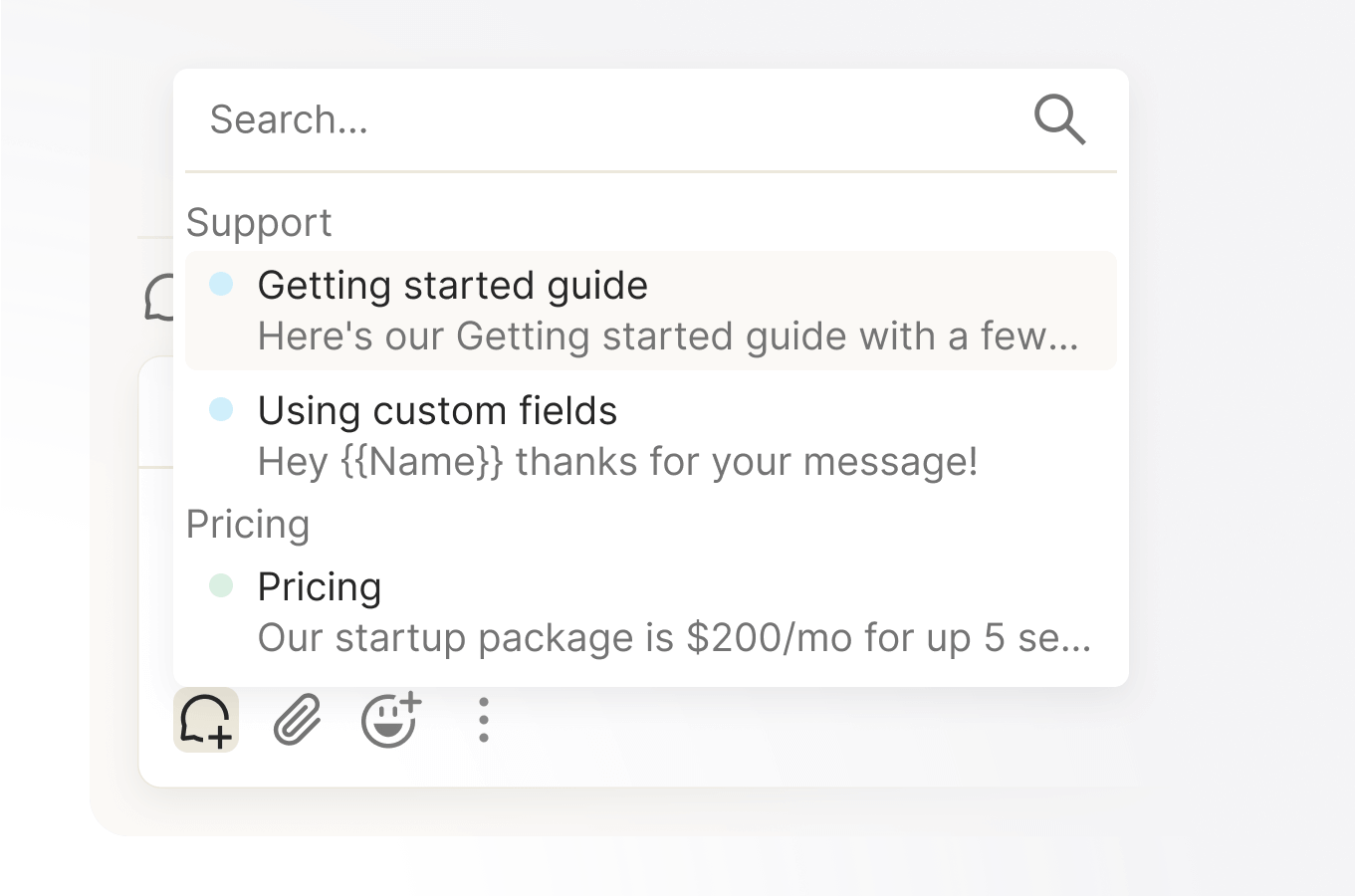Viewport: 1355px width, 896px height.
Task: Click green dot beside Pricing reply
Action: [x=221, y=585]
